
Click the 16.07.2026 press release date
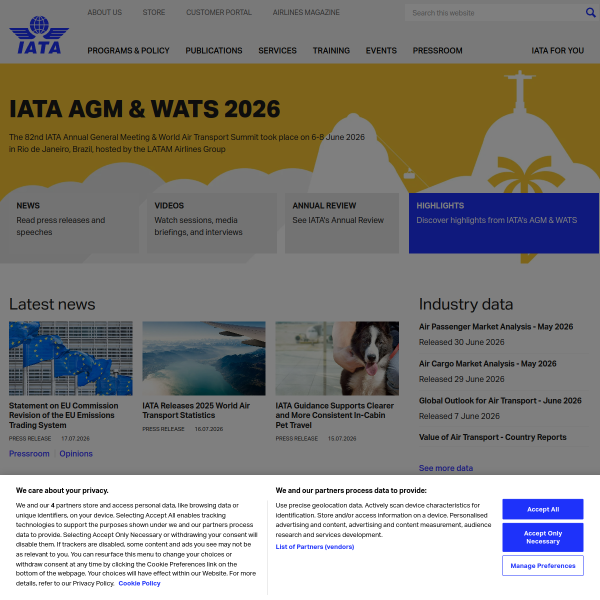click(x=209, y=429)
